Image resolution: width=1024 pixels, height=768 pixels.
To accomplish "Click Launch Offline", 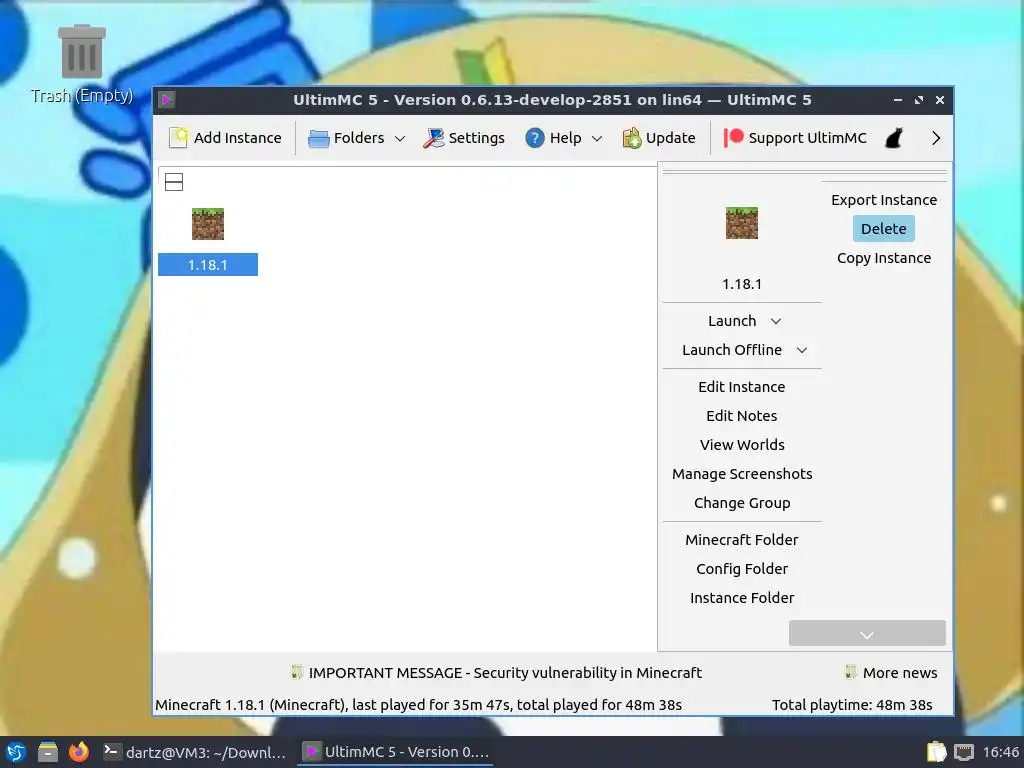I will tap(732, 350).
